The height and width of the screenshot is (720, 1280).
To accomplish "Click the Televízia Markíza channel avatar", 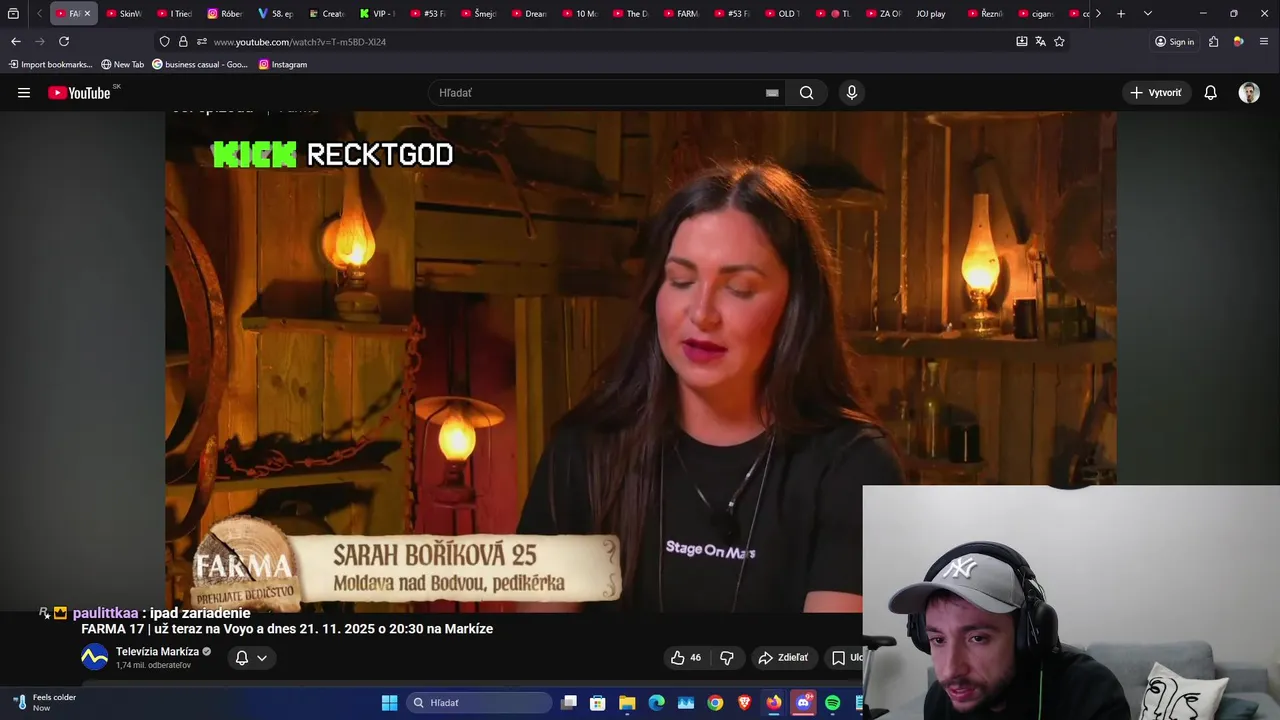I will [95, 658].
